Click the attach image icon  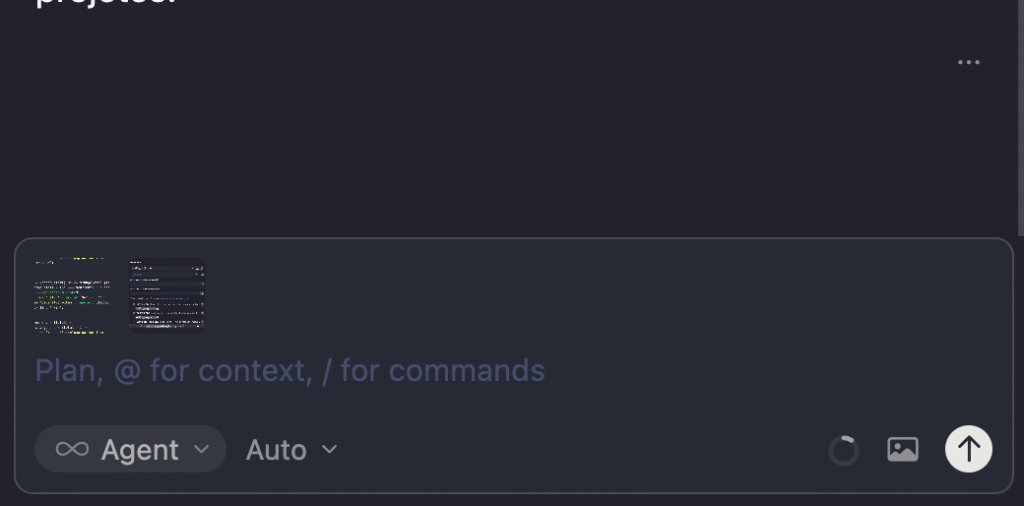902,450
